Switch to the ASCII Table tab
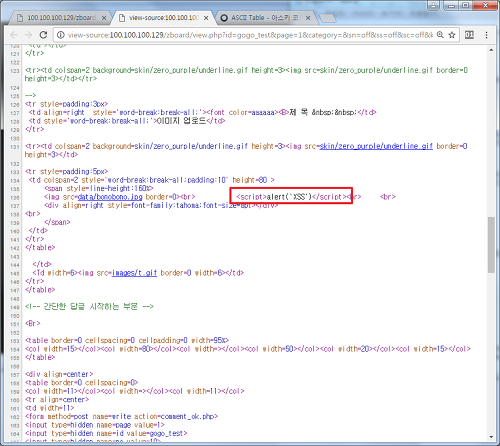 click(x=265, y=18)
